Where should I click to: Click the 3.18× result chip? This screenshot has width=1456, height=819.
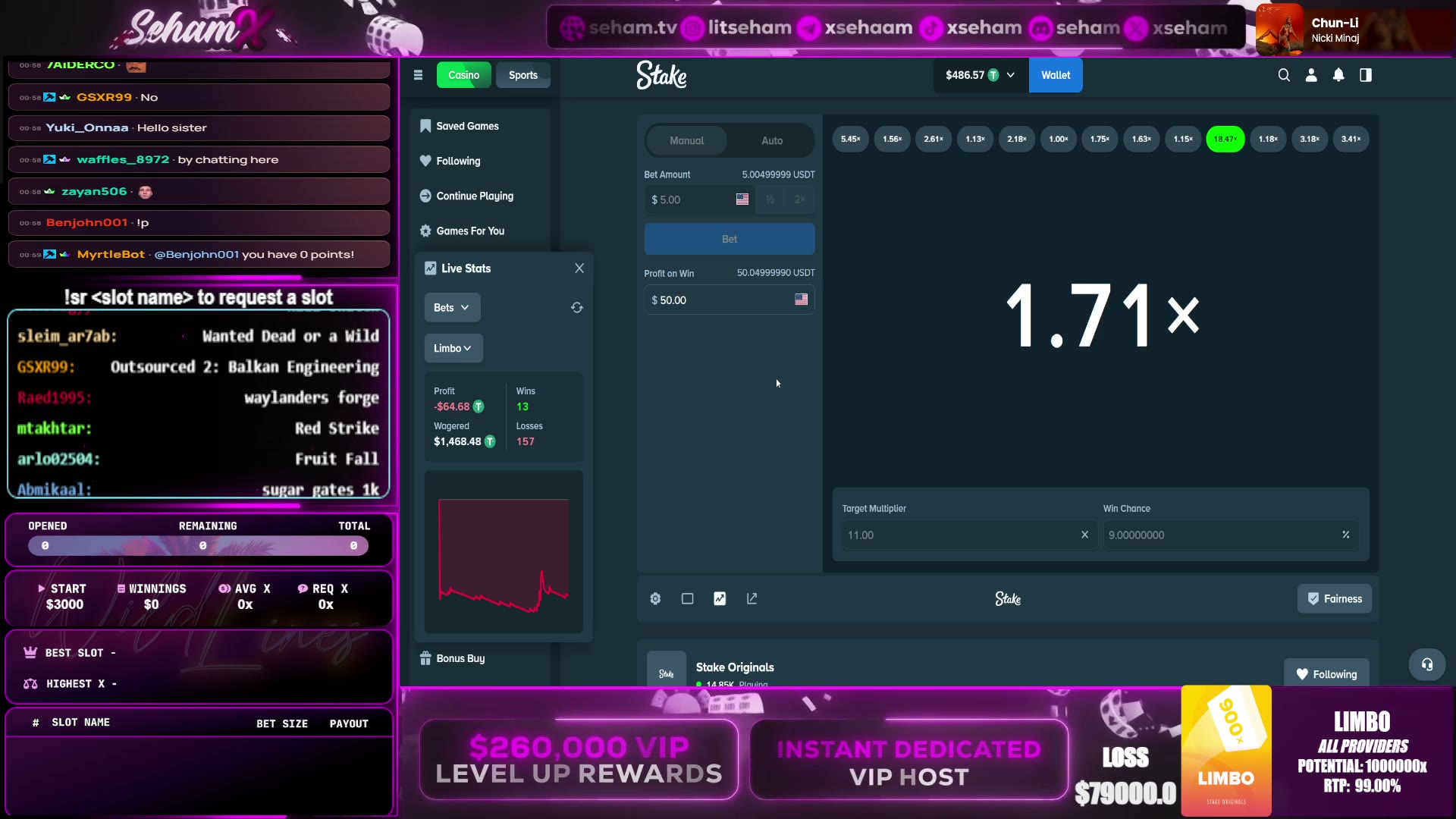click(x=1310, y=139)
